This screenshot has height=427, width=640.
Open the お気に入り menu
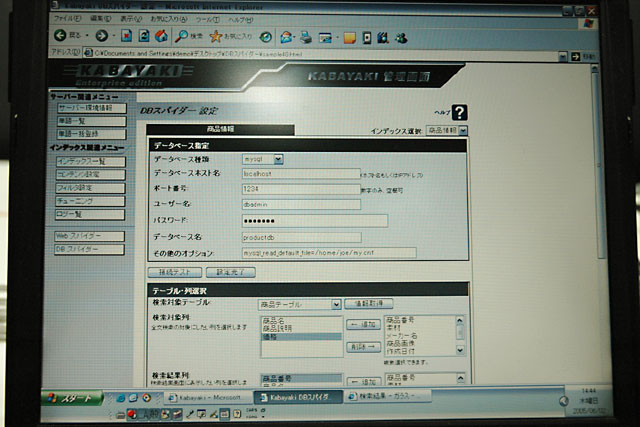[169, 19]
